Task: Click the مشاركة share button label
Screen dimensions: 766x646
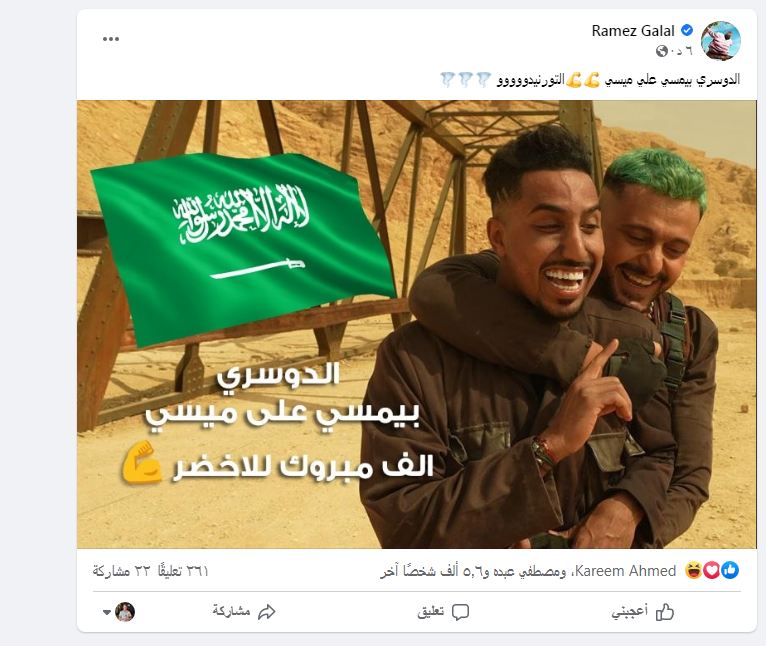Action: coord(231,611)
